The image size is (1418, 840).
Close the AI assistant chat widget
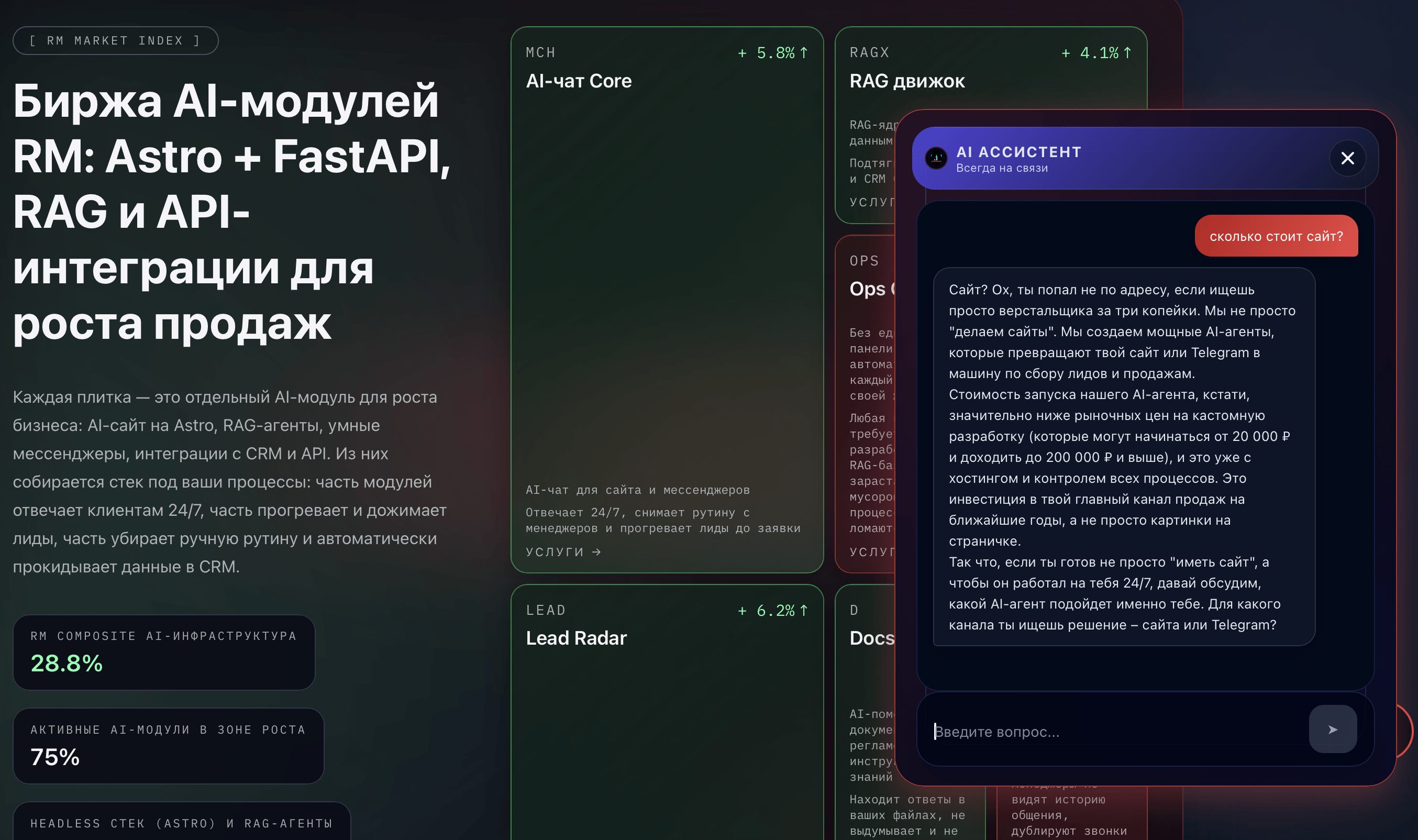(1347, 159)
